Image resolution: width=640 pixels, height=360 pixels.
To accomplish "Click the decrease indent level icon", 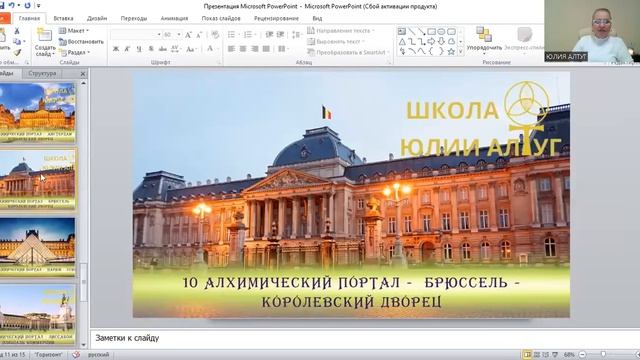I will pyautogui.click(x=269, y=35).
